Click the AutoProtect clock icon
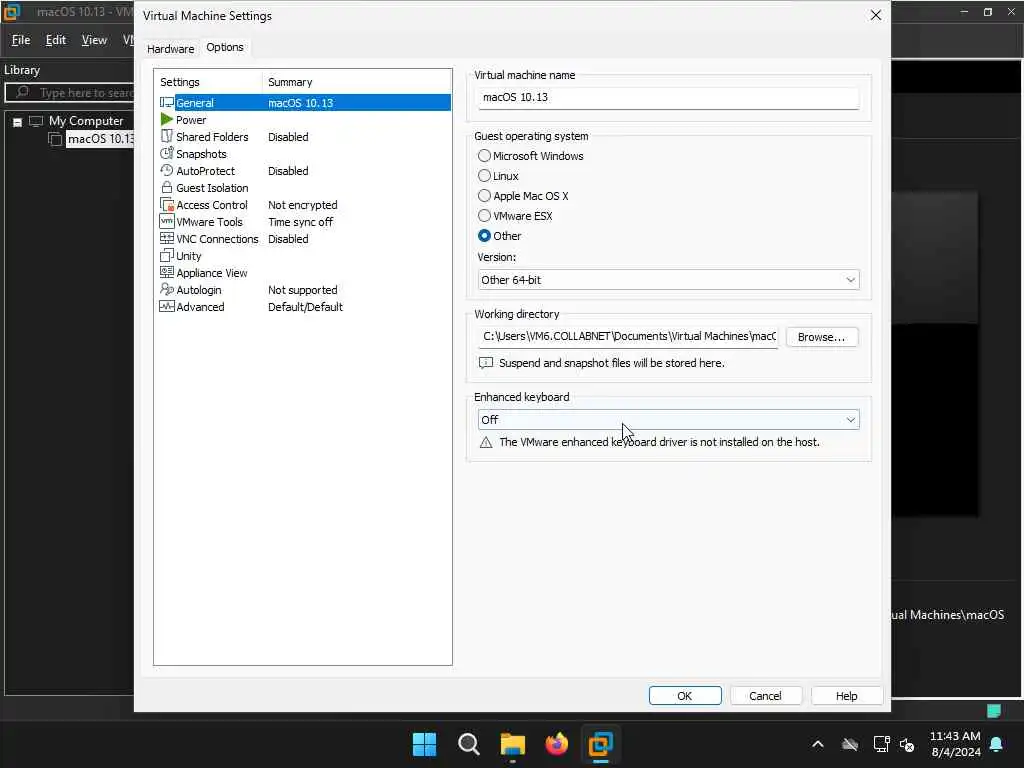1024x768 pixels. (167, 170)
